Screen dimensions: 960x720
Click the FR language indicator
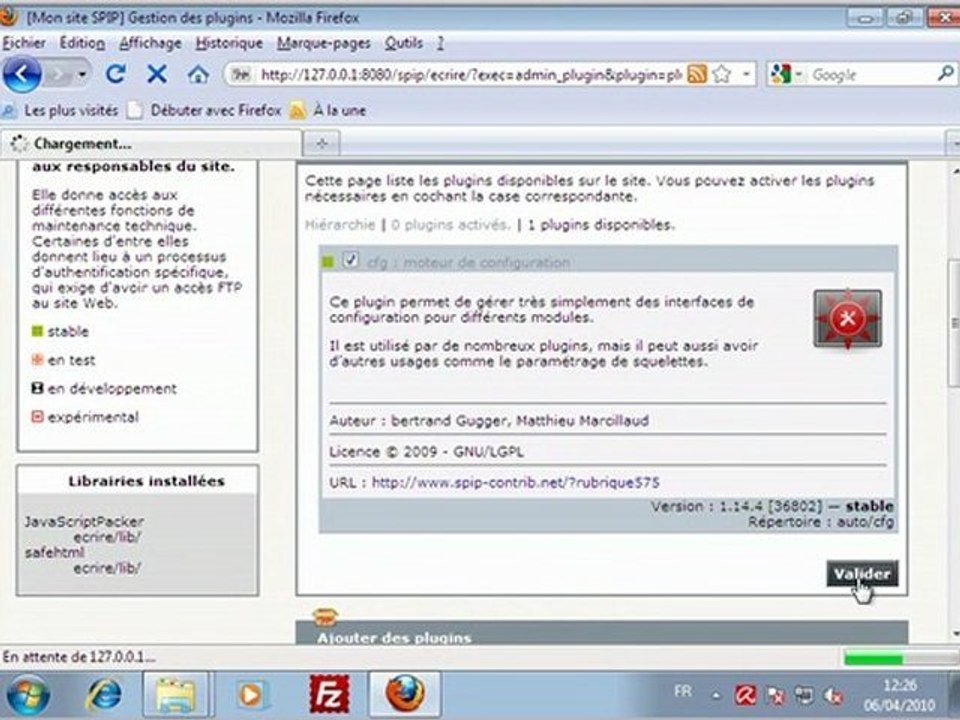(683, 691)
